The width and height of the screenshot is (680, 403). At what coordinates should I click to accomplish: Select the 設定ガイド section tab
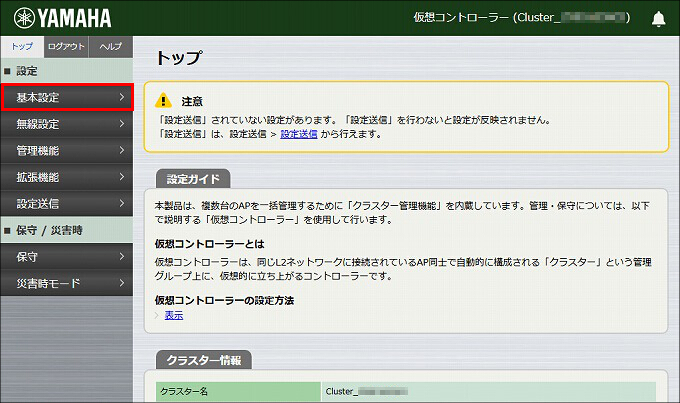pyautogui.click(x=193, y=179)
